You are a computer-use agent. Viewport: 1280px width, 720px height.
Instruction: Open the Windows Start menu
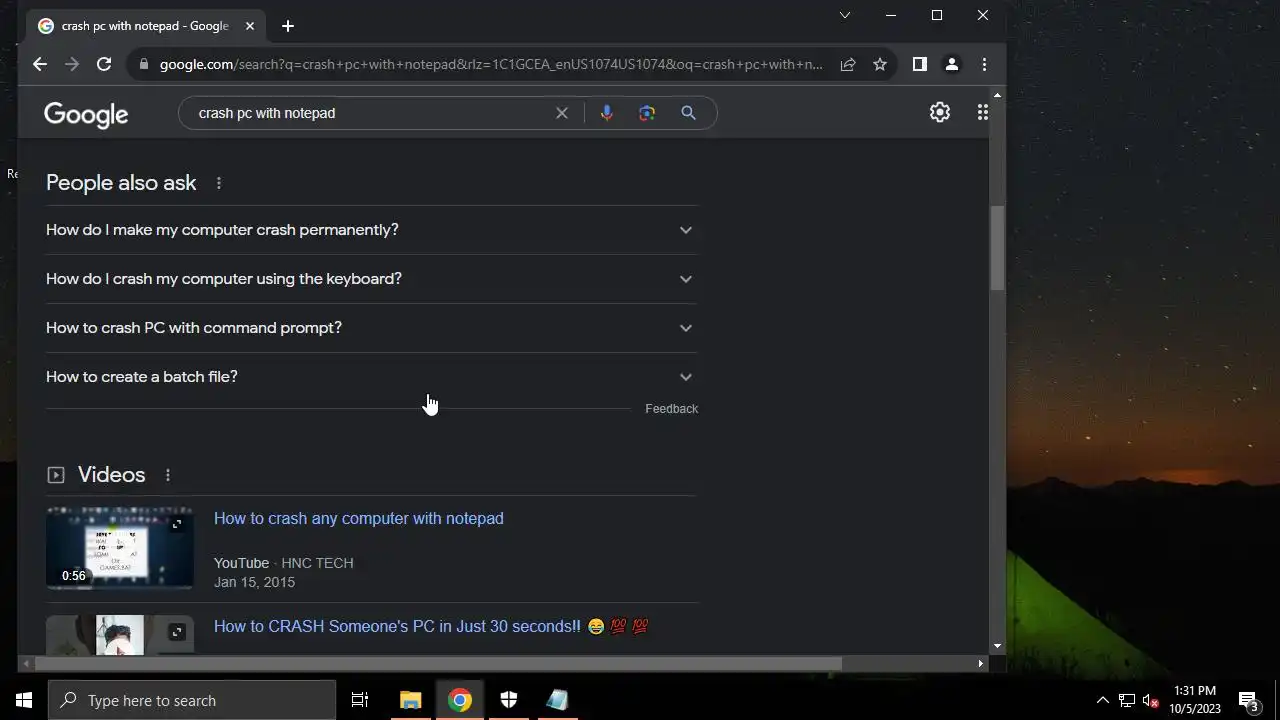pos(24,700)
